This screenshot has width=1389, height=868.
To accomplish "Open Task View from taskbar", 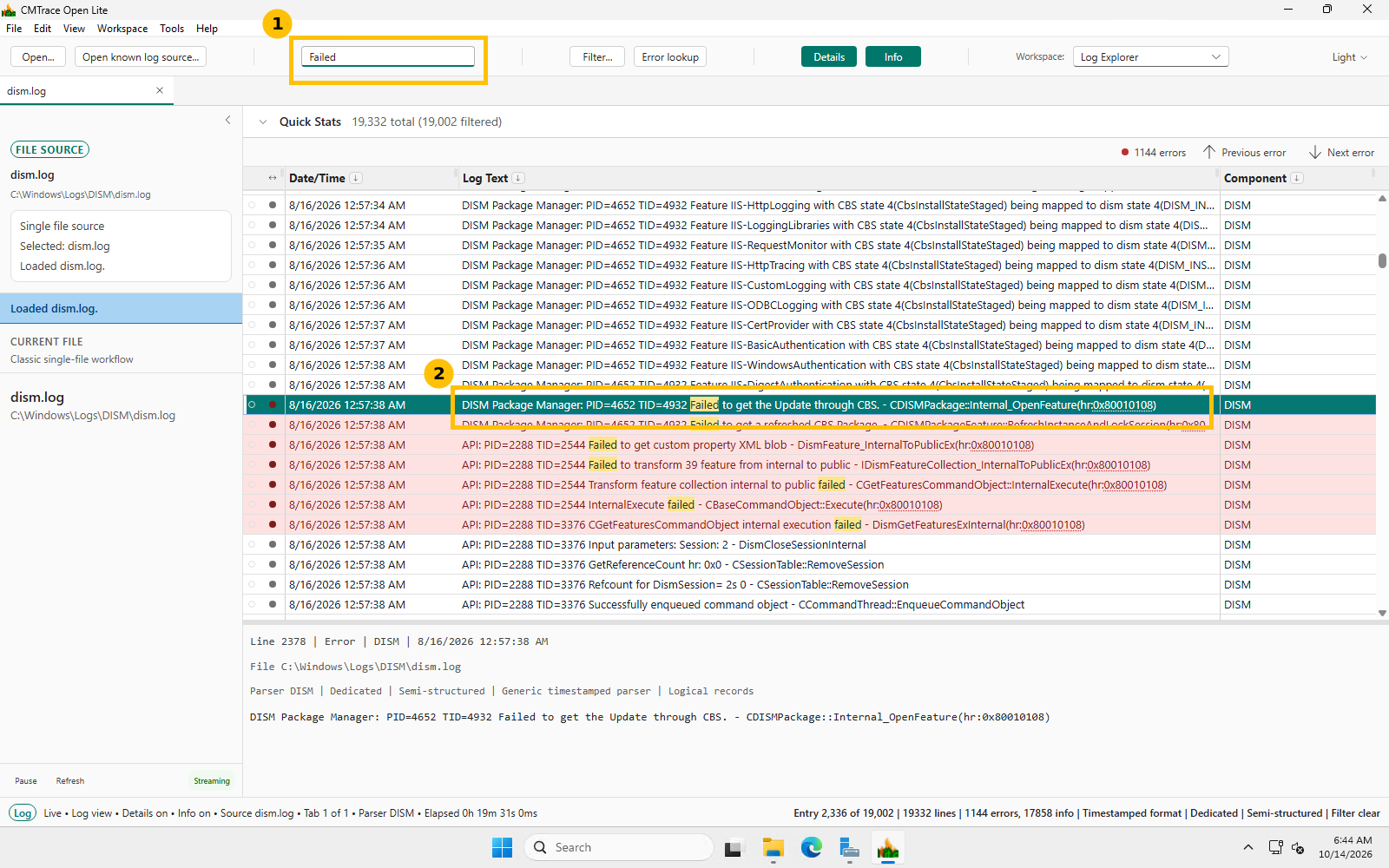I will 734,847.
